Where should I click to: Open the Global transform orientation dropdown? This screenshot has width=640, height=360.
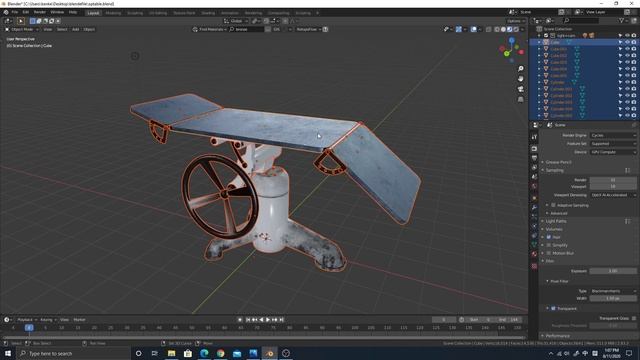point(236,21)
